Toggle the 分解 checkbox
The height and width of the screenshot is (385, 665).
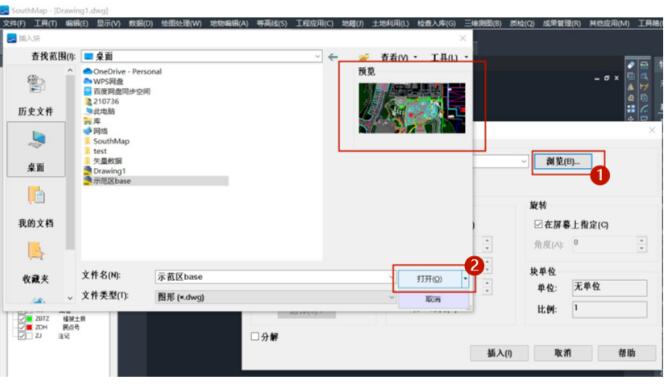pos(255,337)
